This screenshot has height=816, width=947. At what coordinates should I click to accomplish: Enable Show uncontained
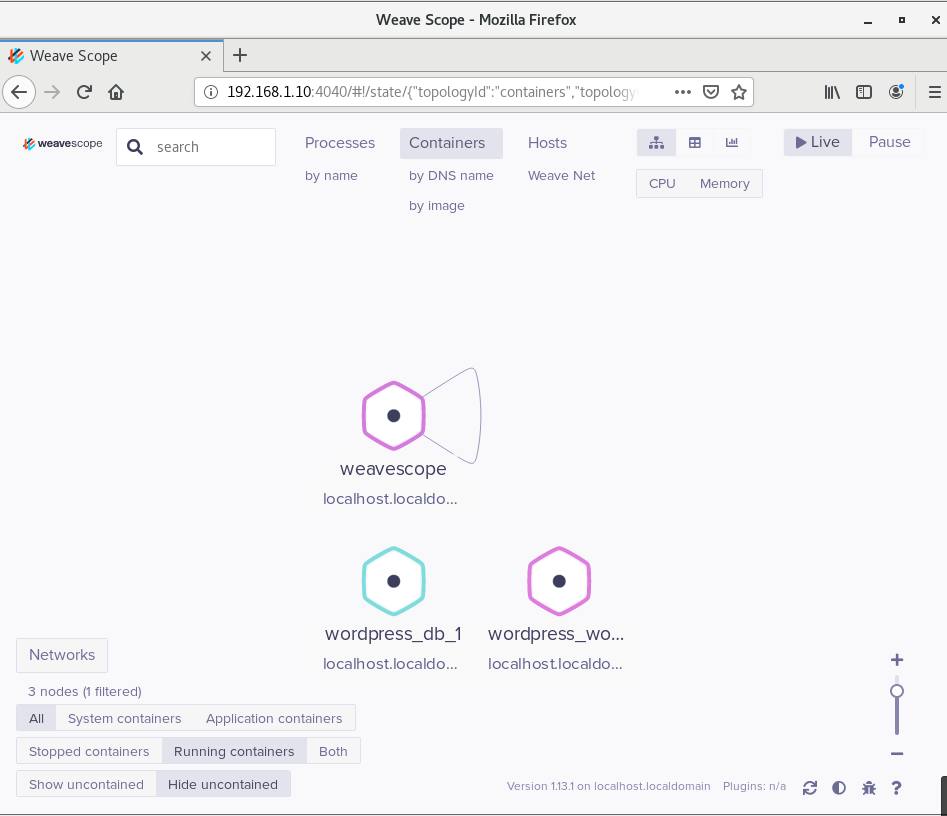[x=86, y=784]
